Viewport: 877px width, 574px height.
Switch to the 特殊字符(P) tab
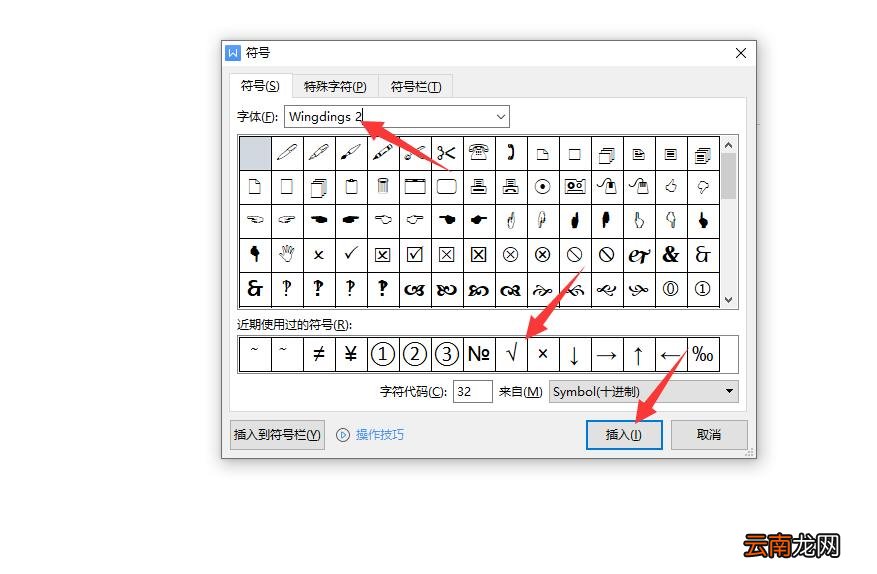pyautogui.click(x=335, y=87)
